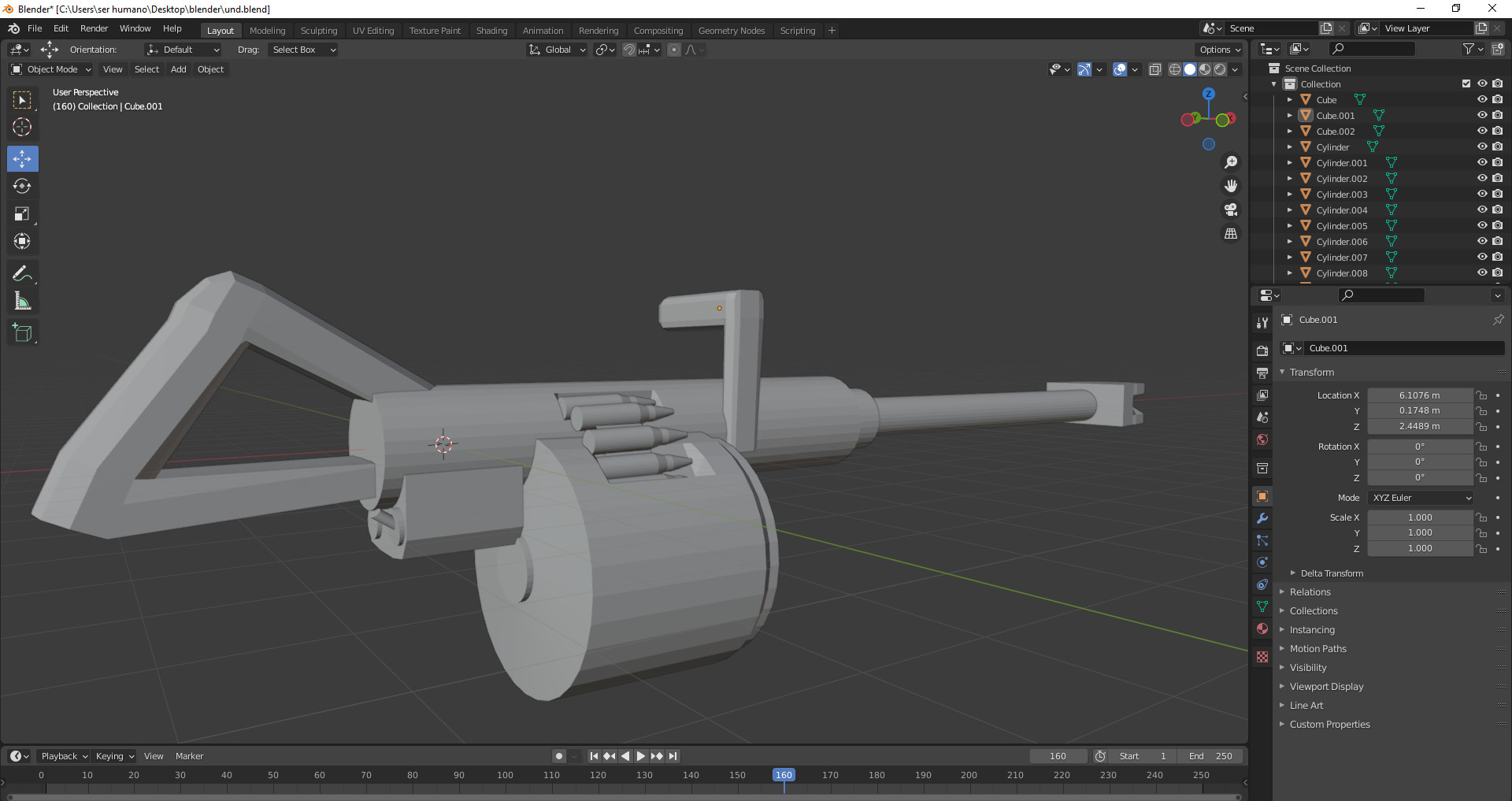Click the frame 160 playhead marker
This screenshot has width=1512, height=801.
[784, 775]
